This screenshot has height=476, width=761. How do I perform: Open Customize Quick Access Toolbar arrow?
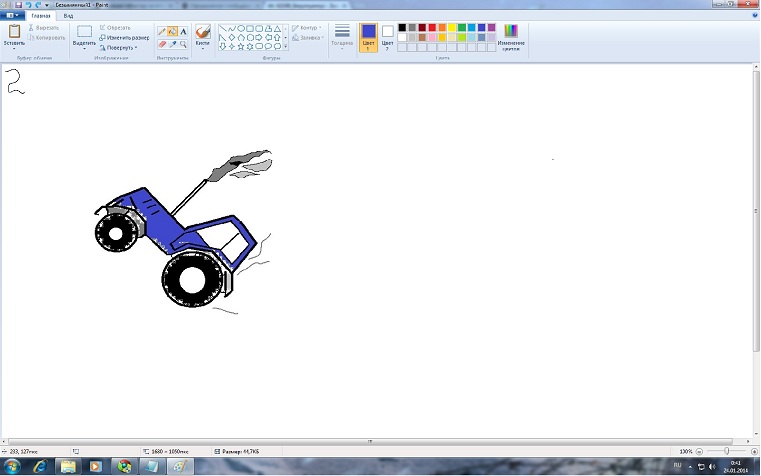pos(47,5)
